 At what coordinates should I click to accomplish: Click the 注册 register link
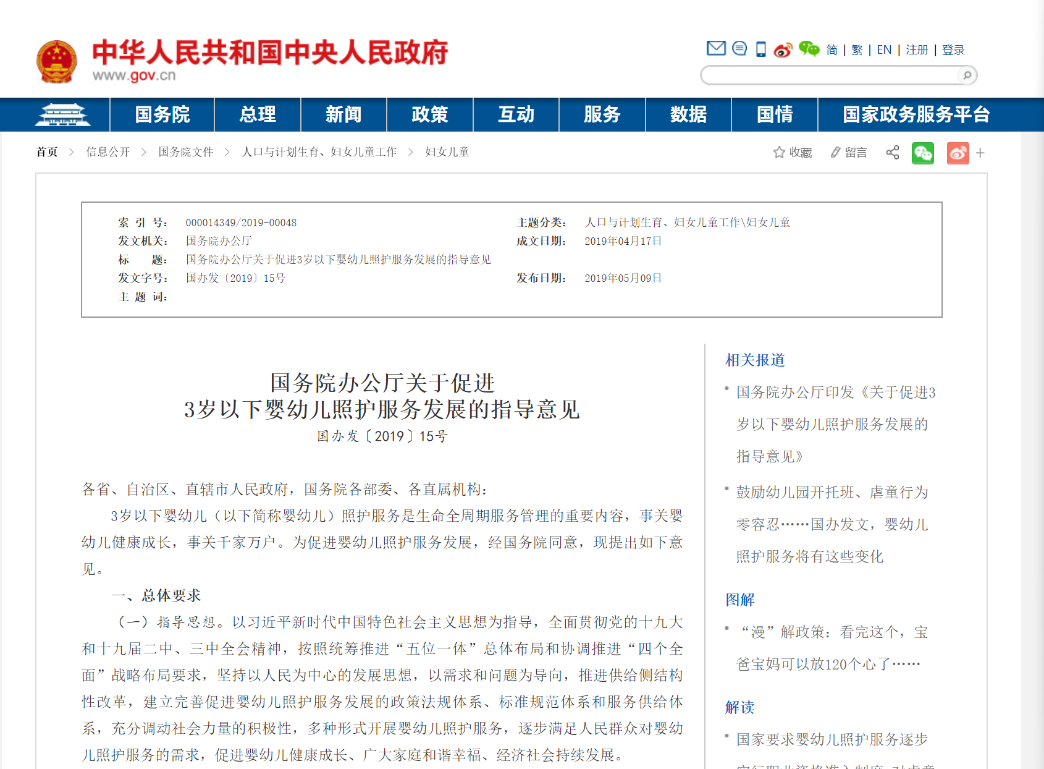click(x=917, y=50)
